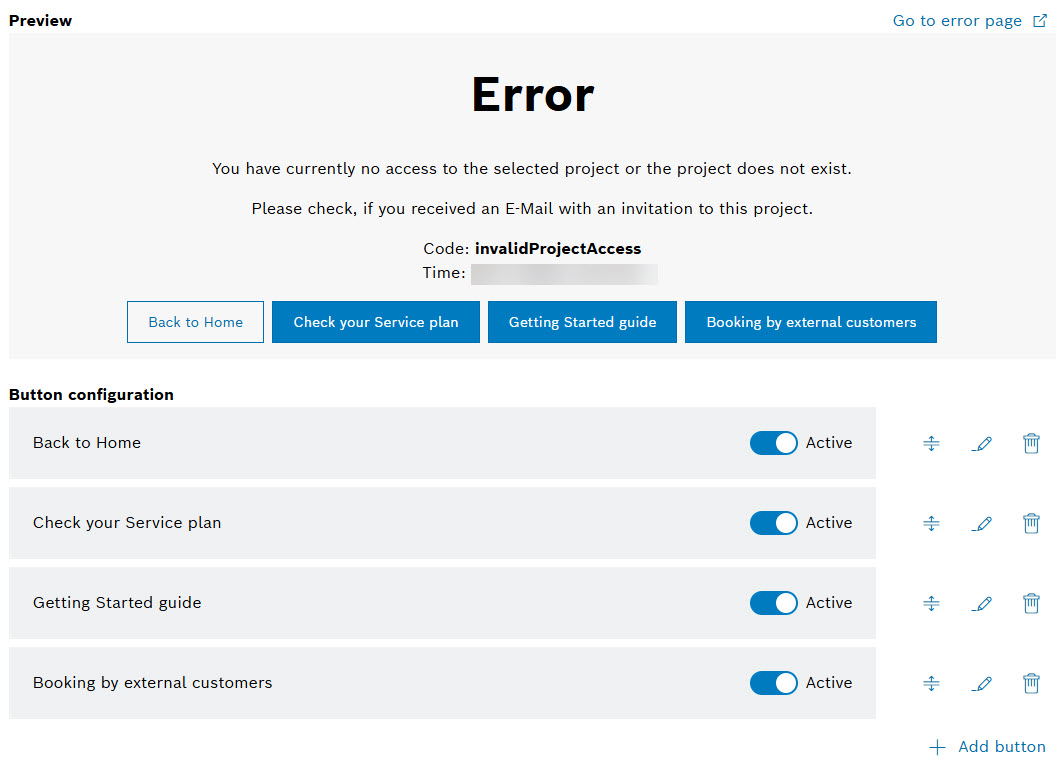The width and height of the screenshot is (1062, 775).
Task: Delete the Getting Started guide entry
Action: [1031, 603]
